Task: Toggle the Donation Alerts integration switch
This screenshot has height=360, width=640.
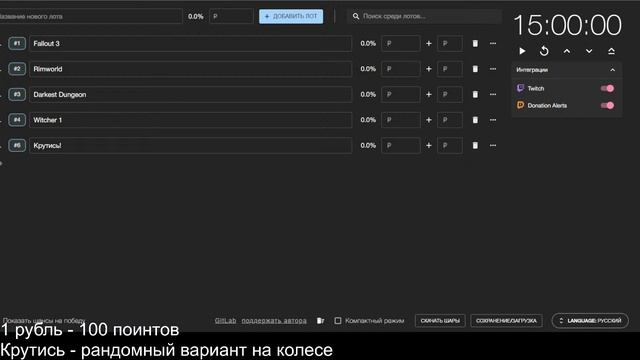Action: [x=607, y=105]
